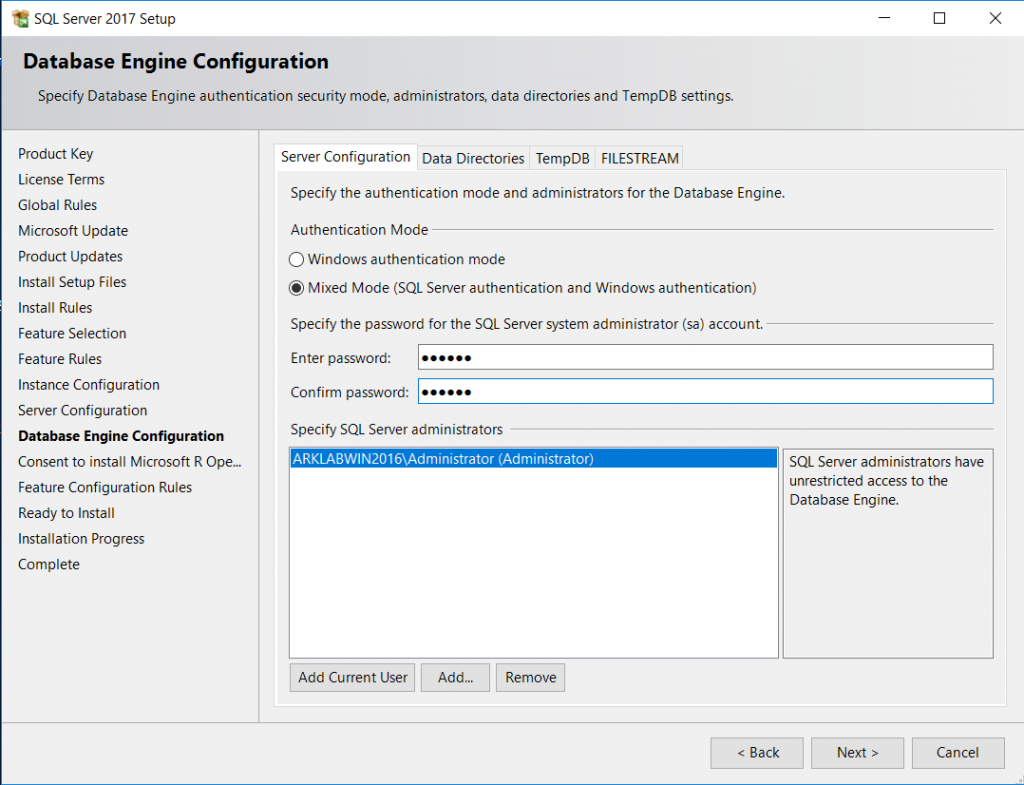The image size is (1024, 785).
Task: Switch to the Server Configuration tab
Action: (345, 157)
